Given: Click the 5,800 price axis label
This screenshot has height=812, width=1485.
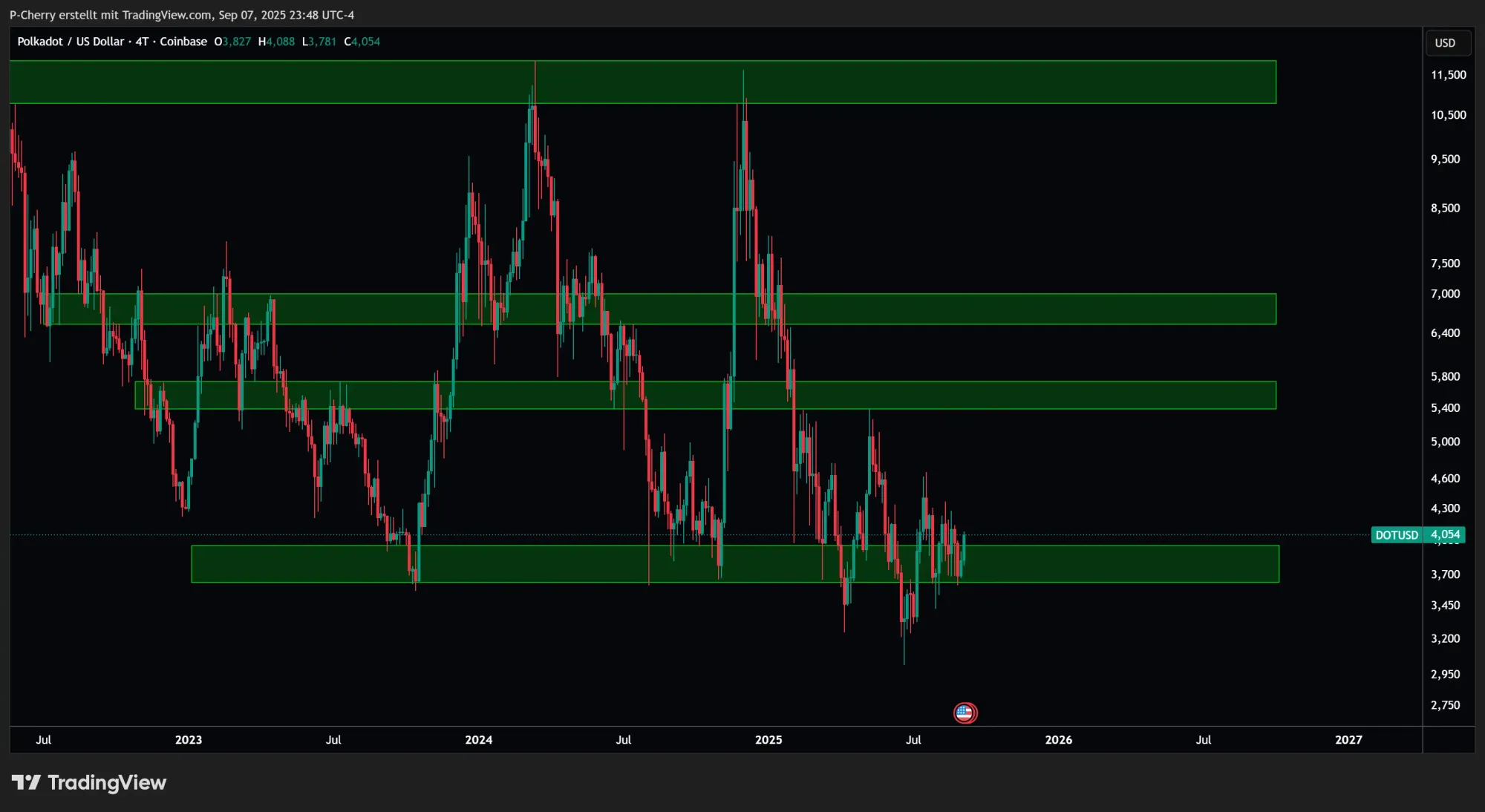Looking at the screenshot, I should click(1445, 376).
